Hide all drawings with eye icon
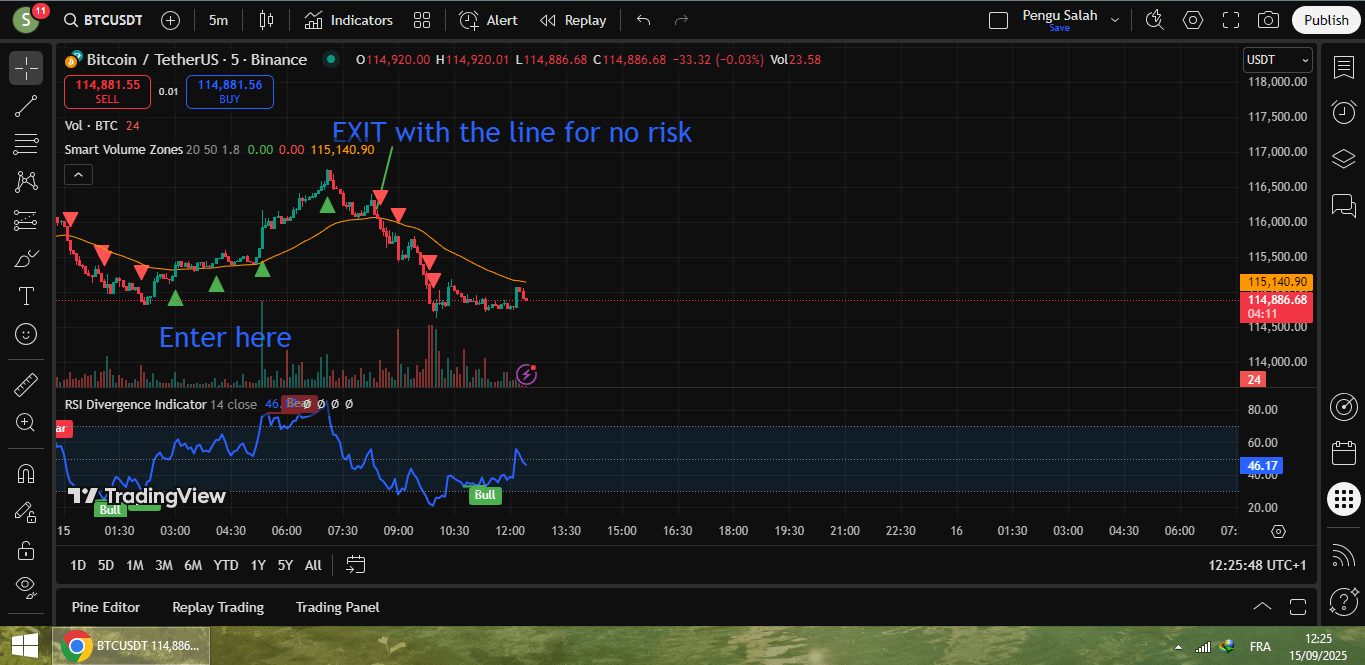Screen dimensions: 1365x665 point(26,587)
